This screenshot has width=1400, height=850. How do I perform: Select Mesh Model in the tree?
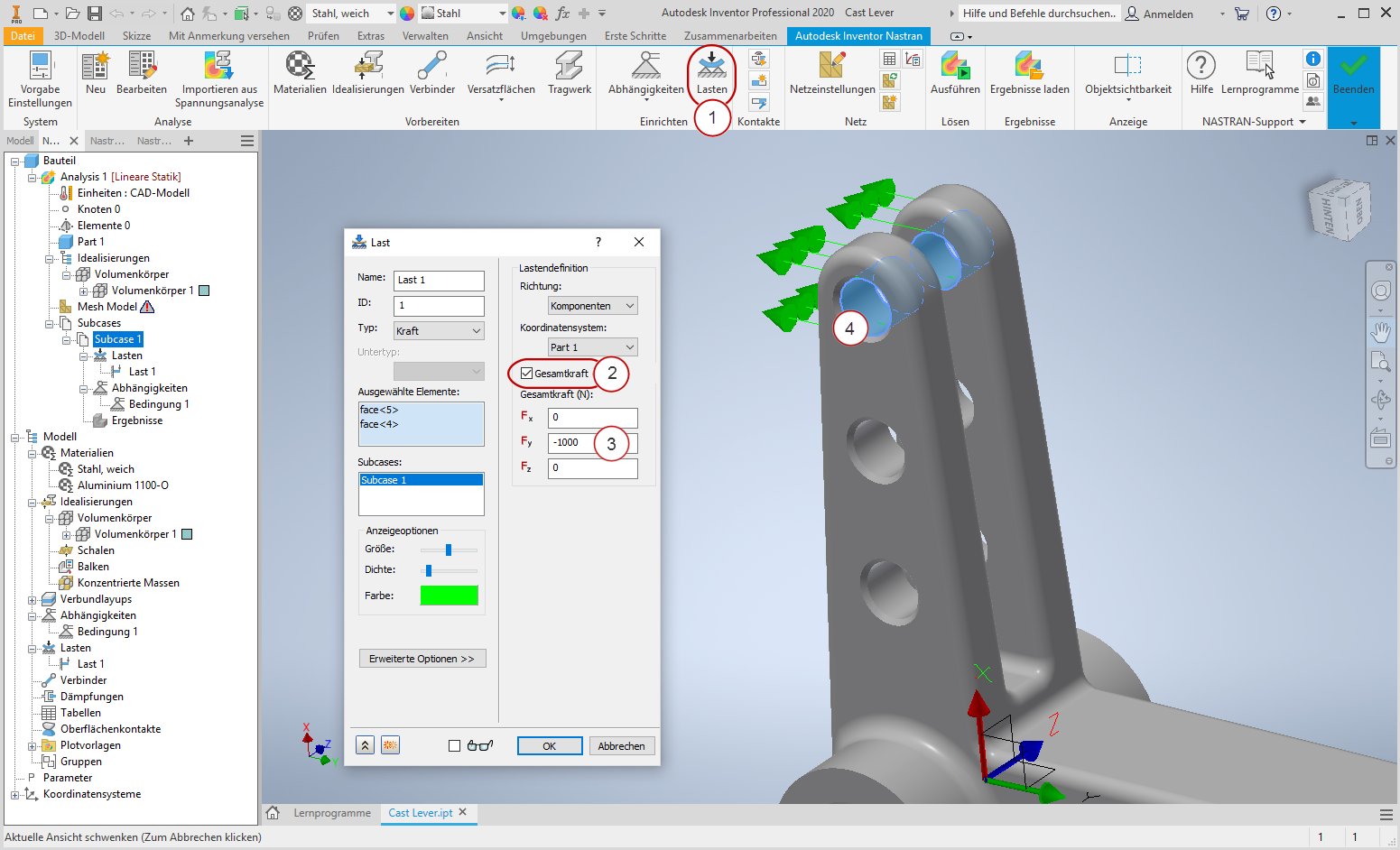[107, 308]
